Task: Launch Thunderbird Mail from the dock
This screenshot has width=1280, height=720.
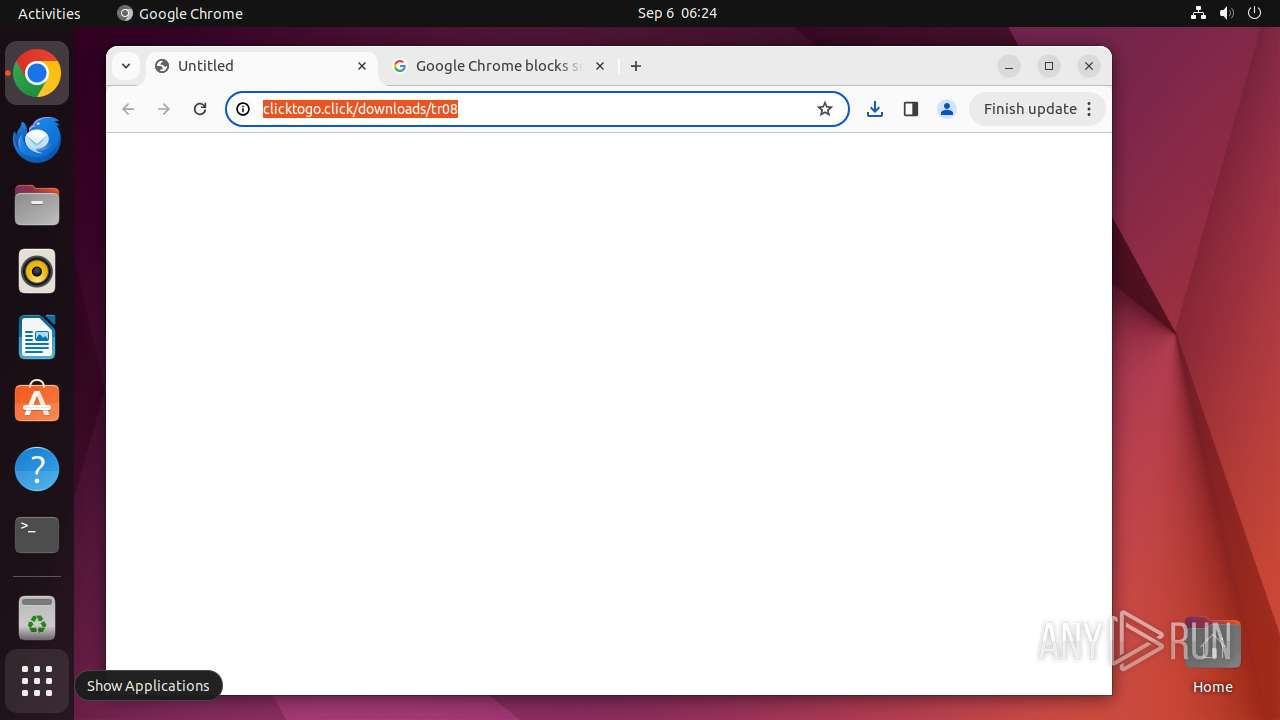Action: [x=37, y=139]
